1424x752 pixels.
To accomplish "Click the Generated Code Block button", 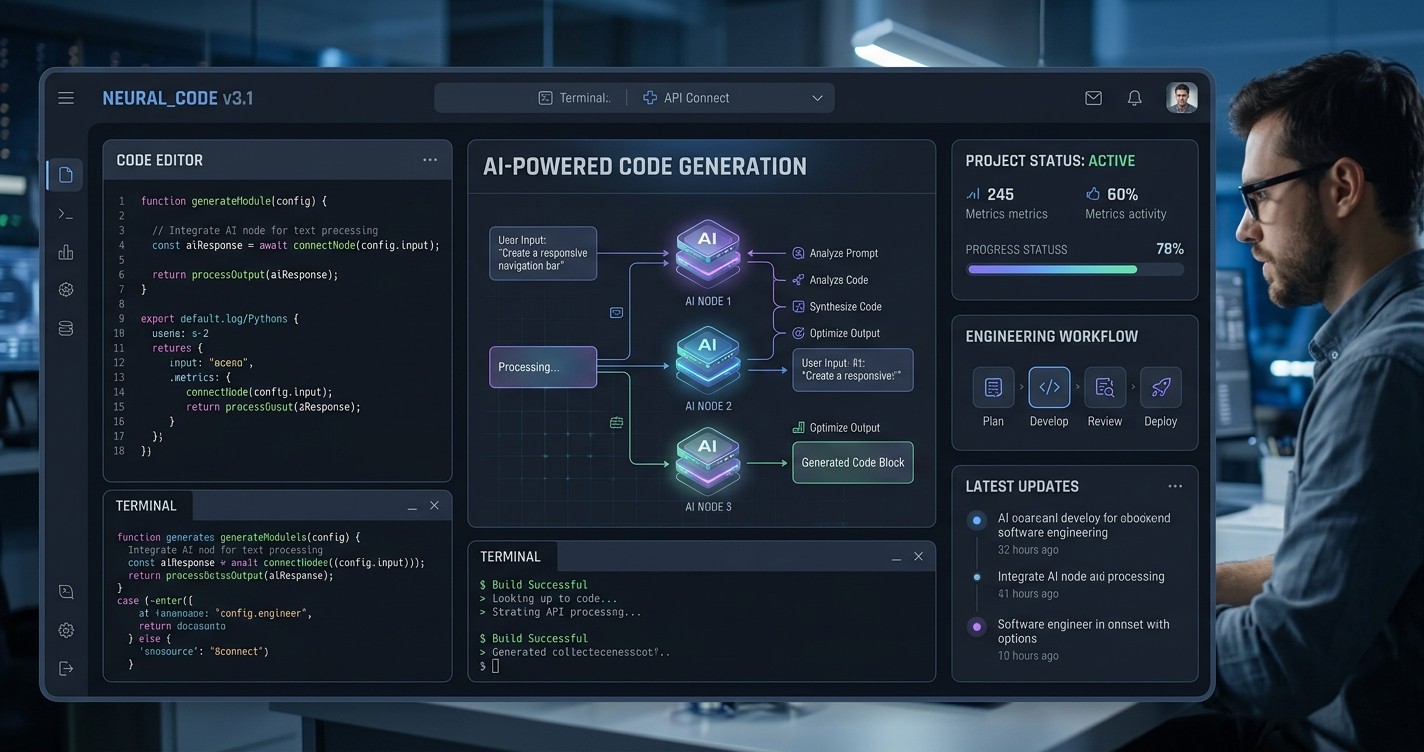I will (853, 463).
